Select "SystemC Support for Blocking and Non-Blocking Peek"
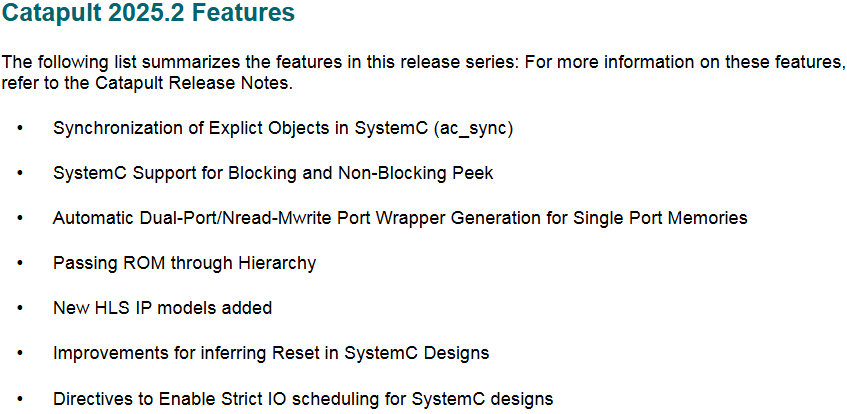 click(x=273, y=173)
